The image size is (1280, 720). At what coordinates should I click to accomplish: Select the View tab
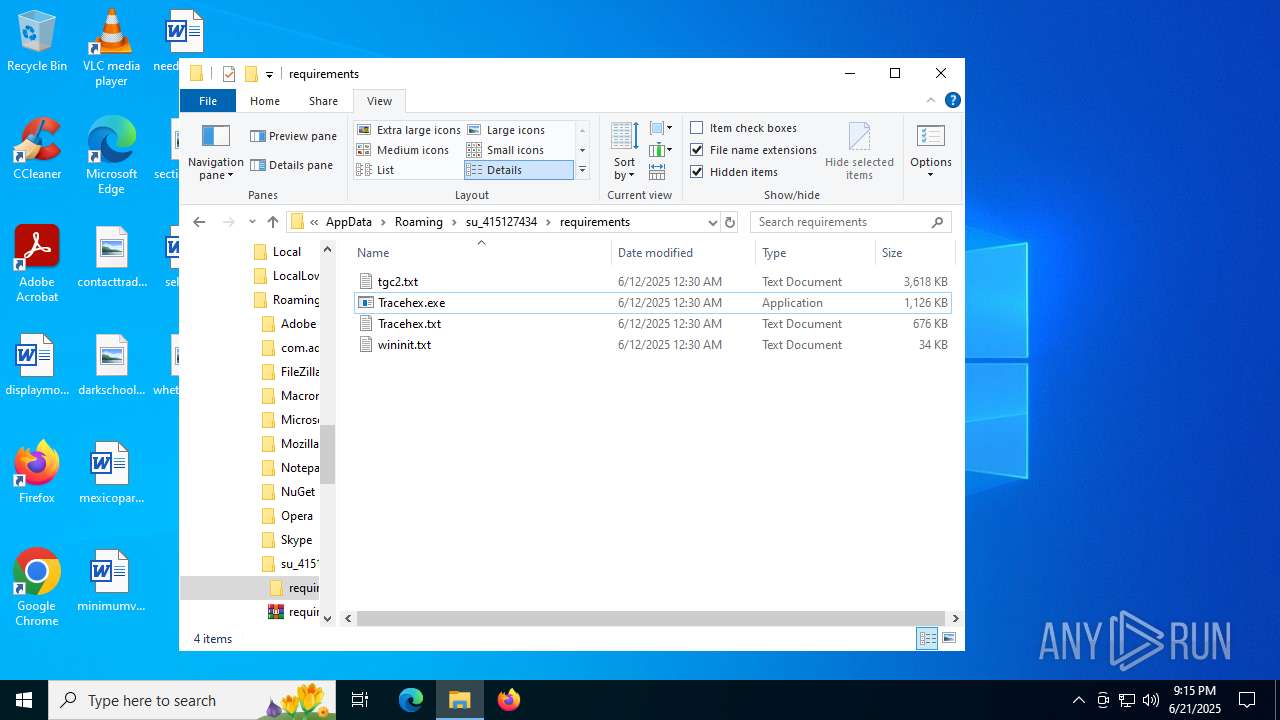point(379,101)
